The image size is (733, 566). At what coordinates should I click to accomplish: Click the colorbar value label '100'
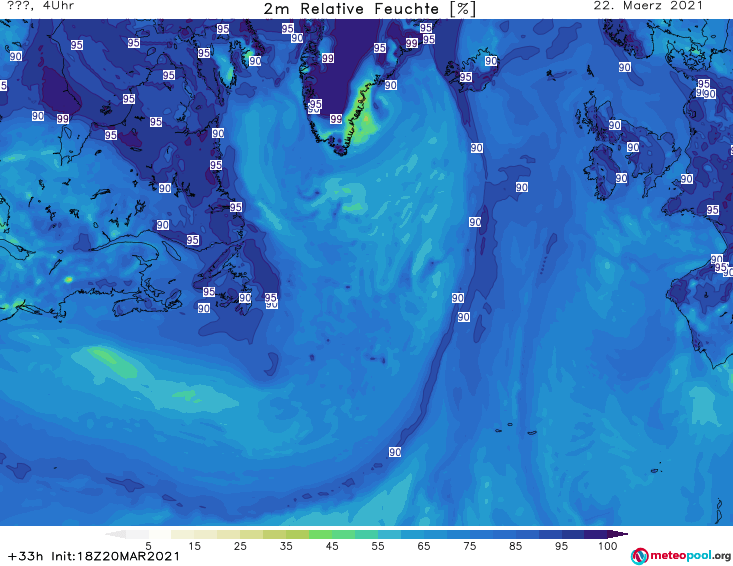(x=608, y=546)
